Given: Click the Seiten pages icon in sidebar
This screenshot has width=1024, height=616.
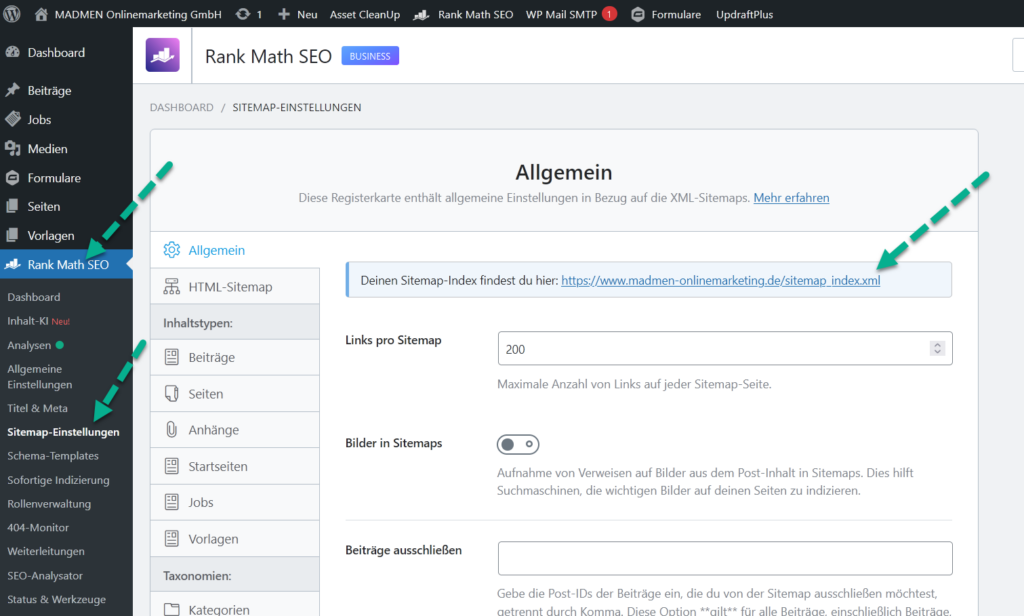Looking at the screenshot, I should click(12, 206).
